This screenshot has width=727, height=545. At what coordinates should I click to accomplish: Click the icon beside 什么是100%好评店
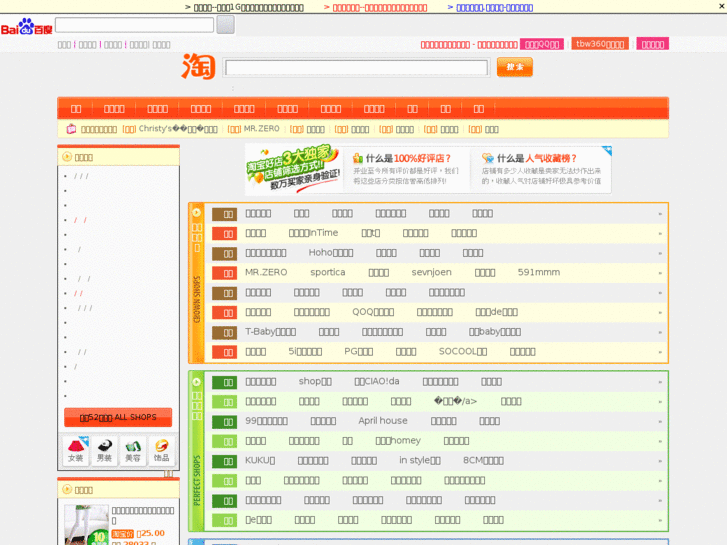[357, 158]
